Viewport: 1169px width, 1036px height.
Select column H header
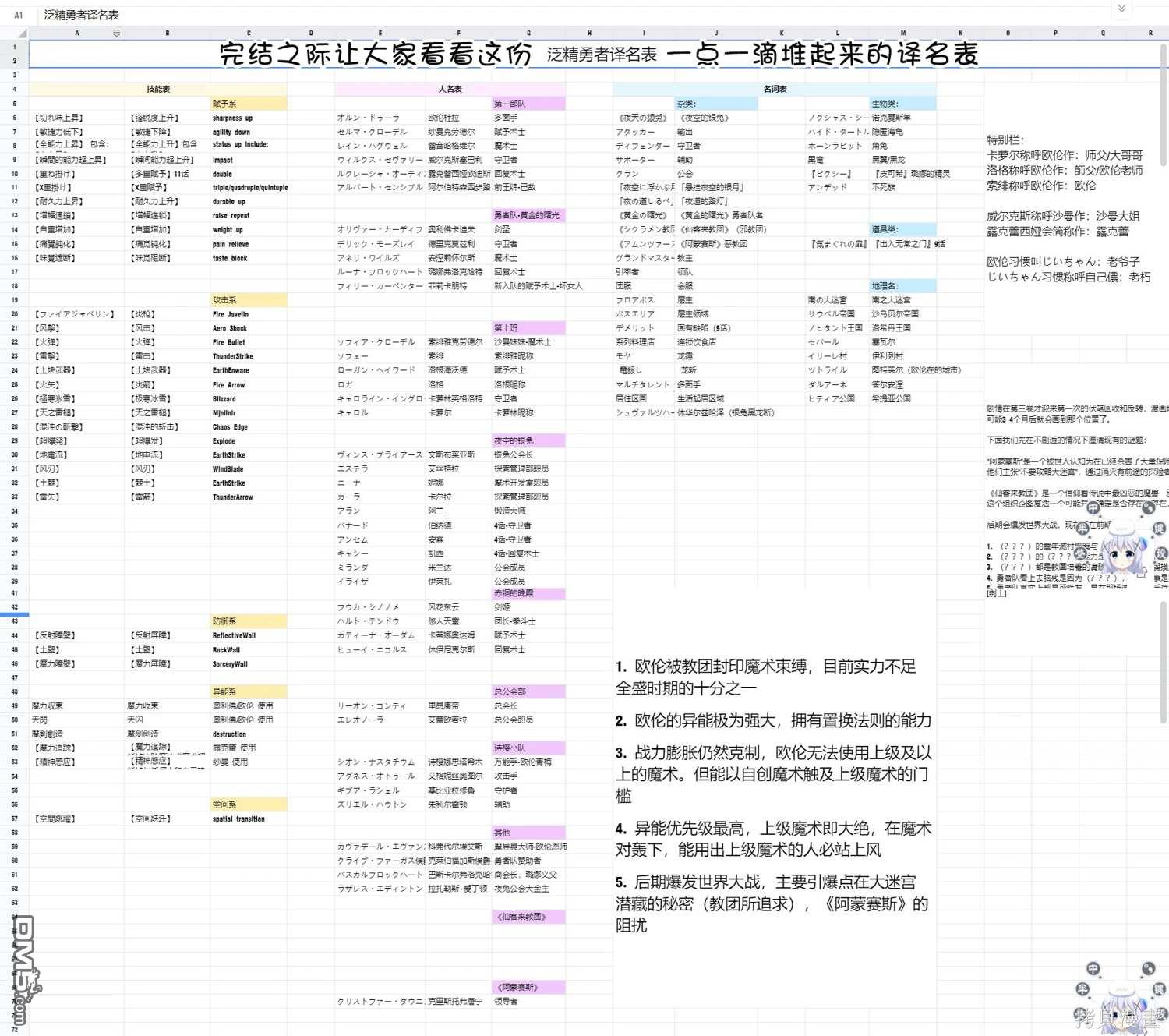point(589,33)
